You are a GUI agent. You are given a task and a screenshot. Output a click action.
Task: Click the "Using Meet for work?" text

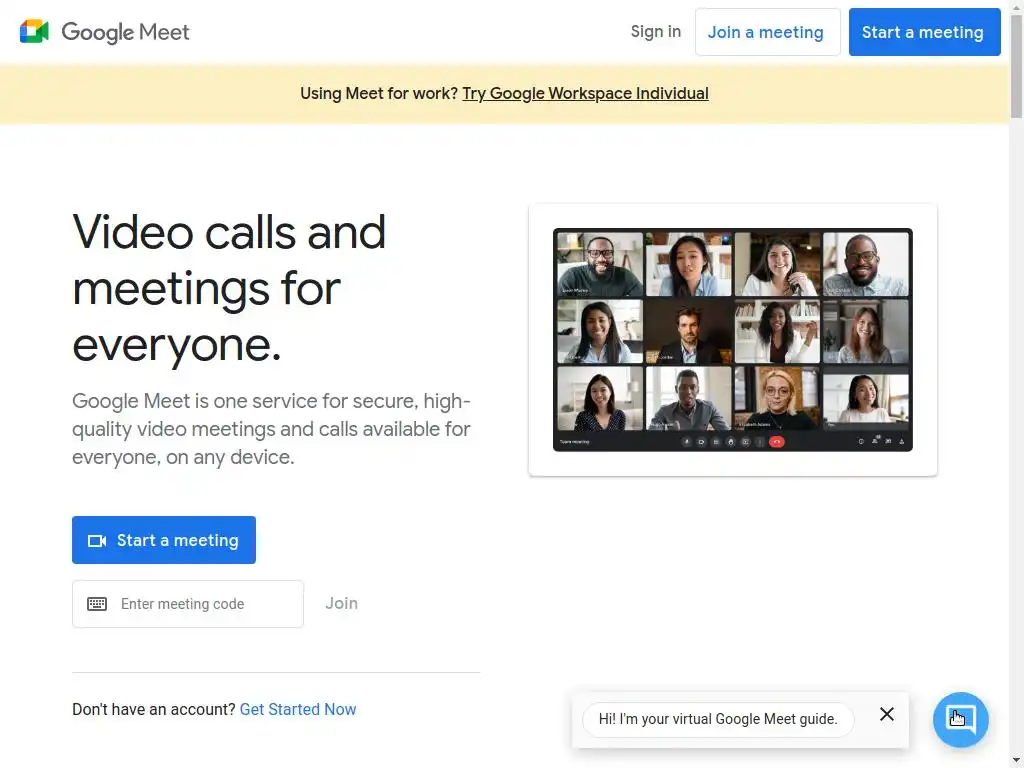(x=379, y=93)
